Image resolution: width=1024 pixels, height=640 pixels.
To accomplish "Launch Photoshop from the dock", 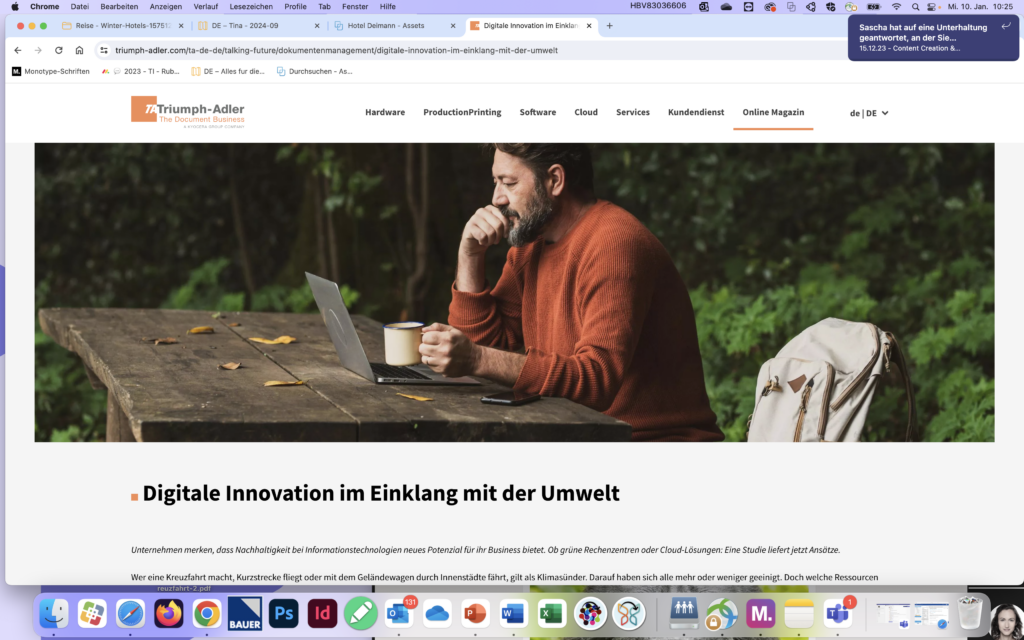I will pyautogui.click(x=283, y=614).
